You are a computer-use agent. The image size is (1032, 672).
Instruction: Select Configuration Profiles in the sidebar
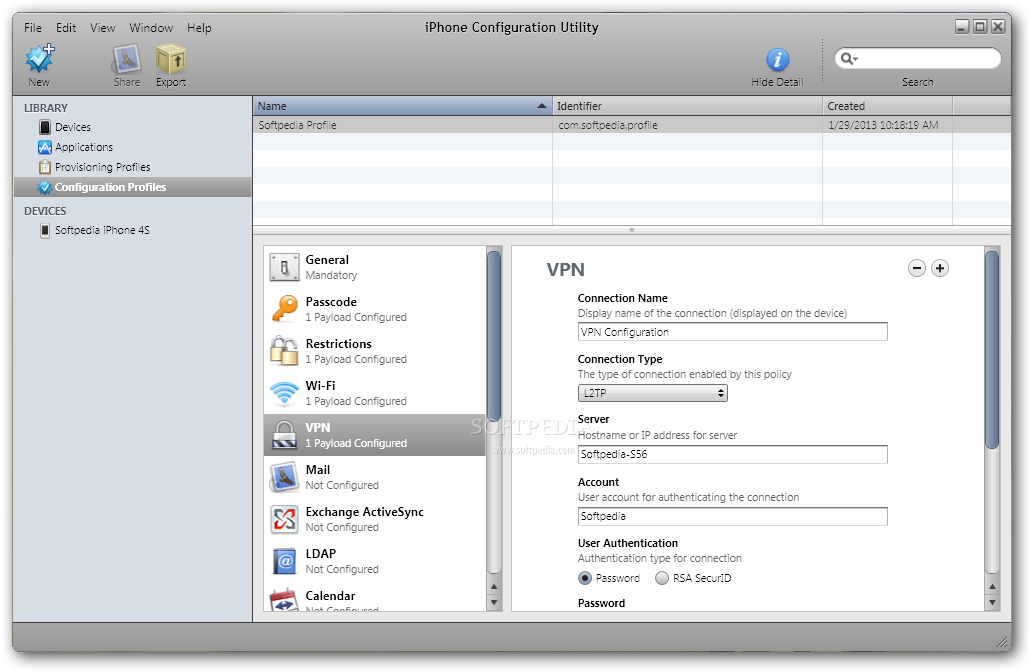(x=132, y=187)
